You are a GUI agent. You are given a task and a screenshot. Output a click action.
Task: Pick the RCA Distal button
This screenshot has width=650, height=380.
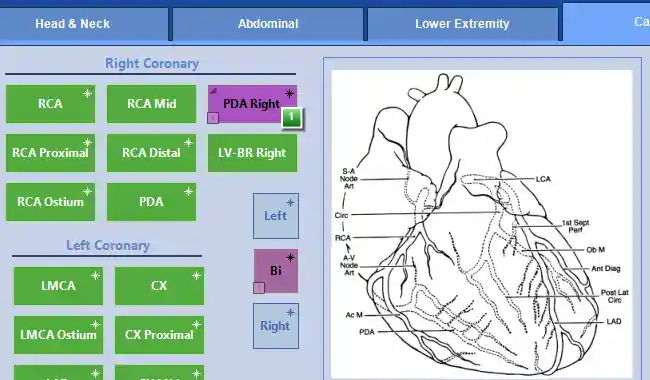tap(151, 152)
